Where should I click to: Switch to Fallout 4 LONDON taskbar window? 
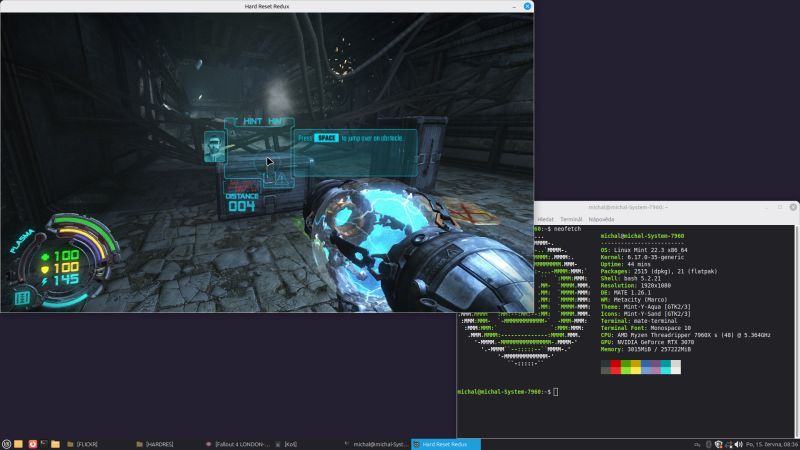point(237,444)
